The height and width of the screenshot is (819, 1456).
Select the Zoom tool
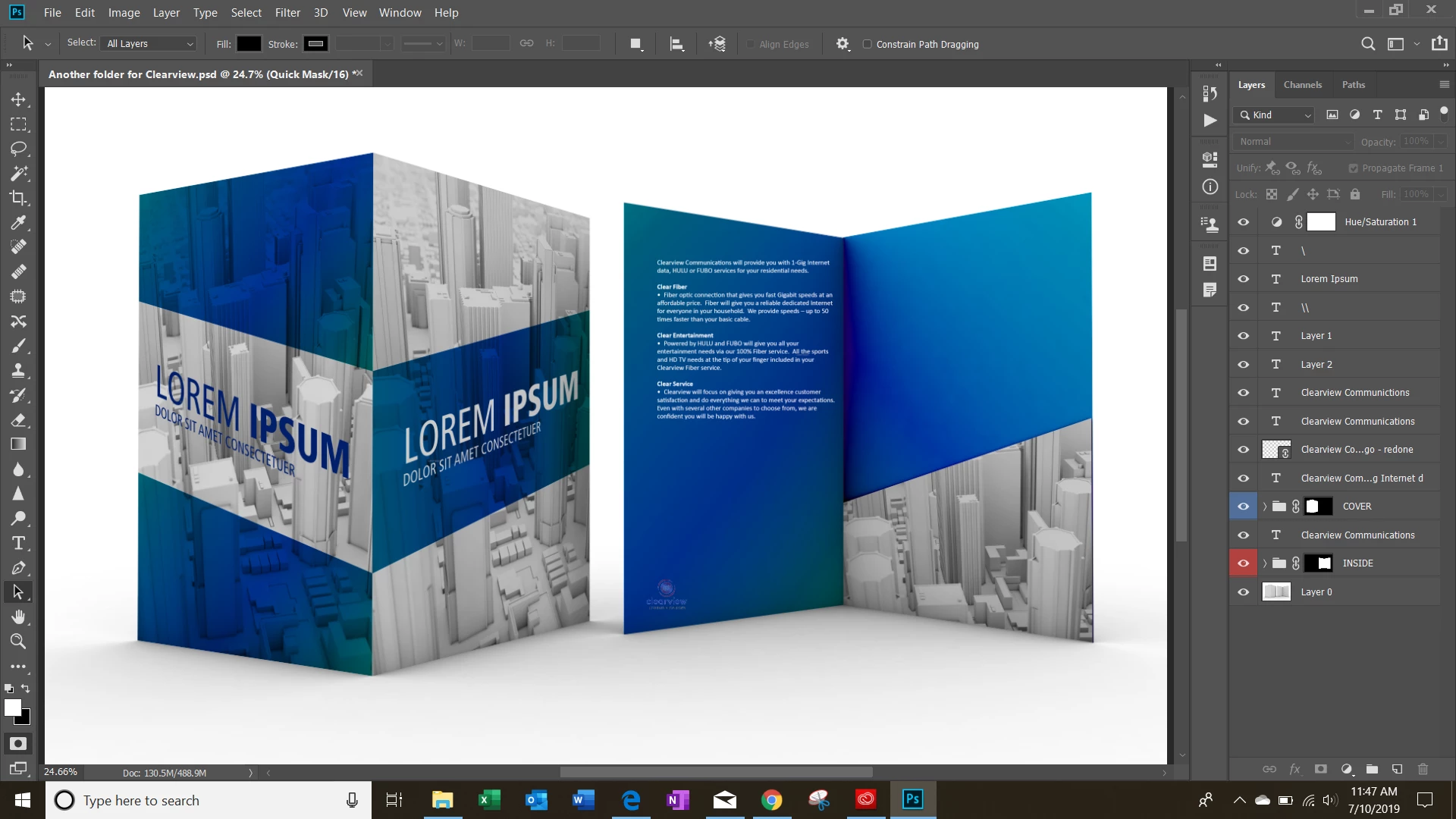18,642
